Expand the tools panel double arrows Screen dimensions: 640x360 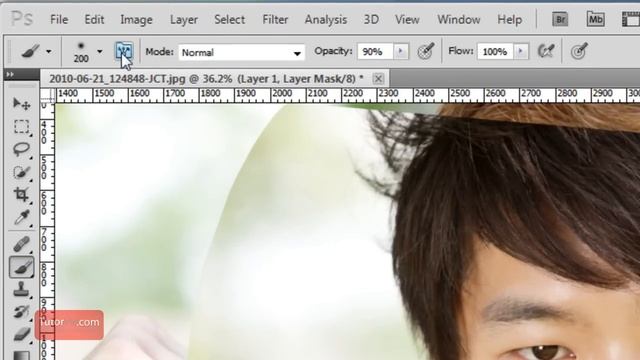tap(10, 74)
